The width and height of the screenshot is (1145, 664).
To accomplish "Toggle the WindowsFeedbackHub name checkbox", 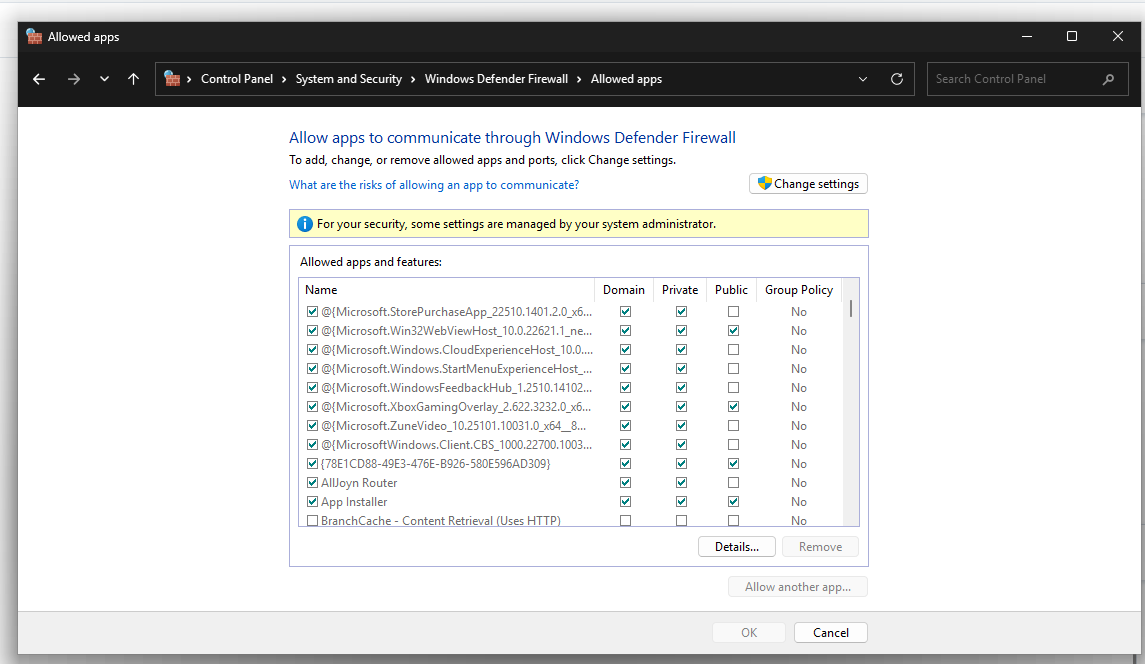I will (x=313, y=388).
